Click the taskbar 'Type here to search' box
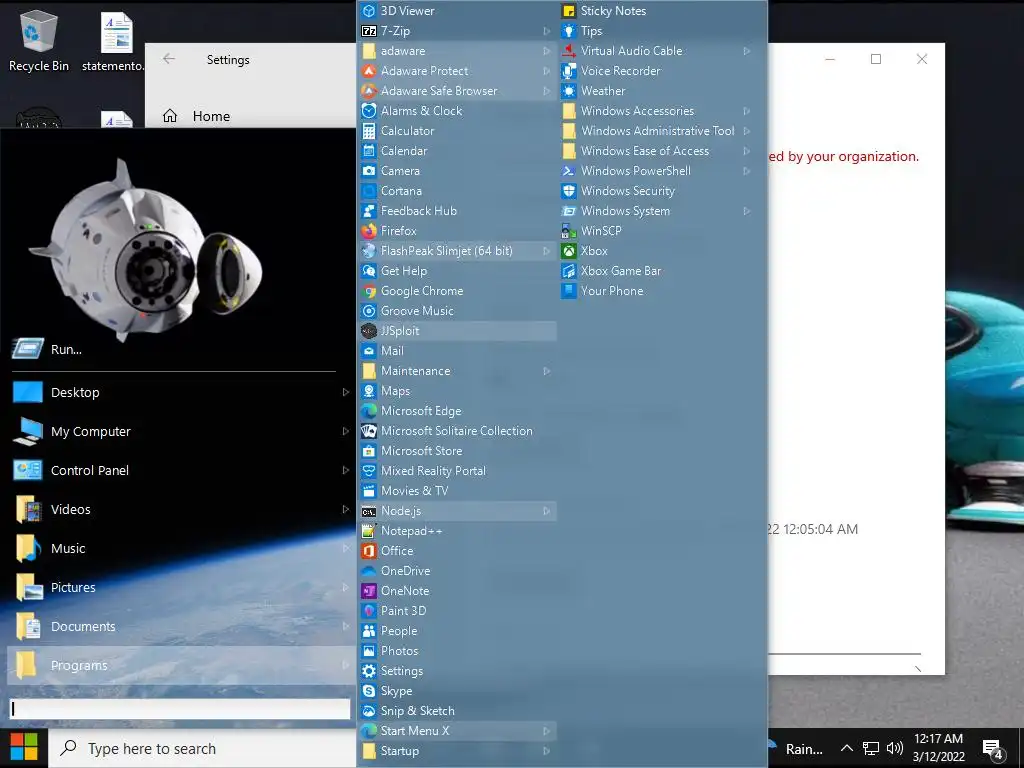This screenshot has width=1024, height=768. click(202, 748)
